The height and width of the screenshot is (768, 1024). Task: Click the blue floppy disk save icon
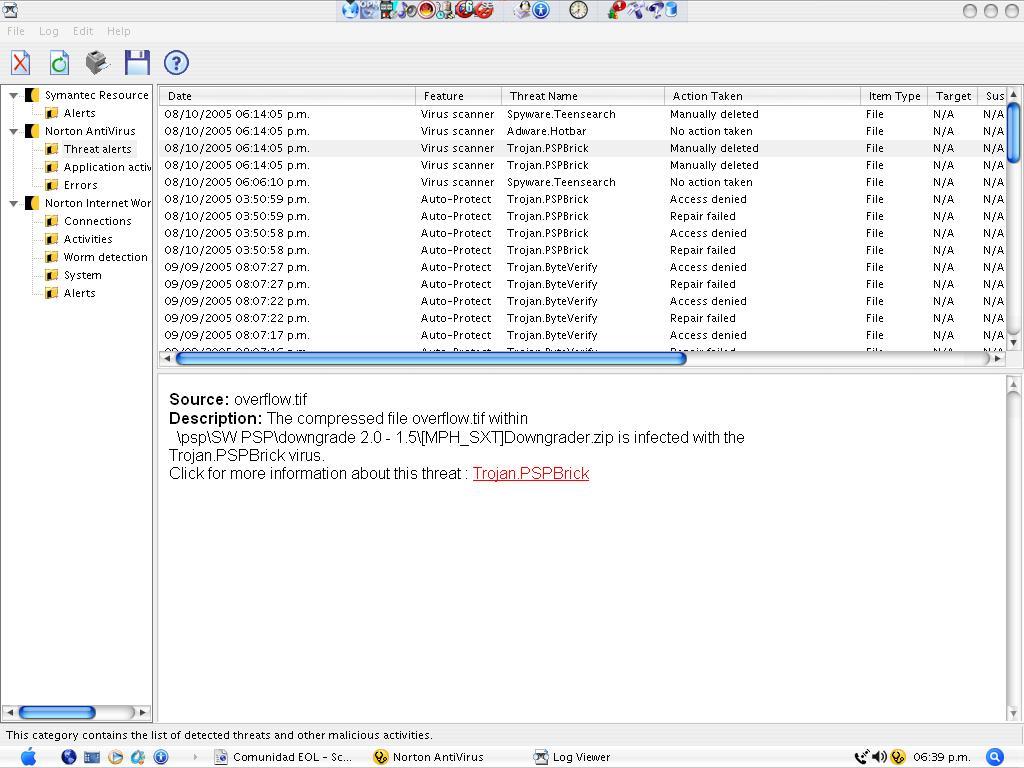point(137,63)
